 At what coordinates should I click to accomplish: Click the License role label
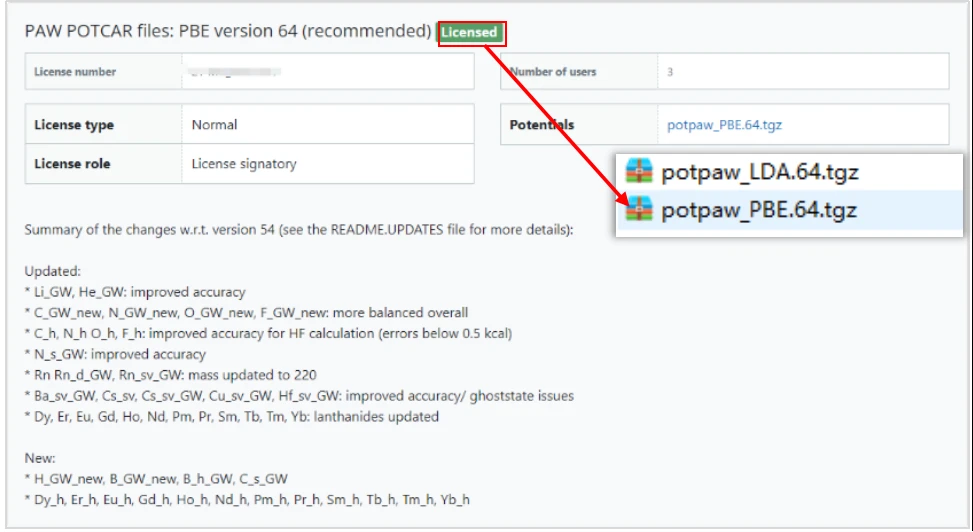pos(72,163)
